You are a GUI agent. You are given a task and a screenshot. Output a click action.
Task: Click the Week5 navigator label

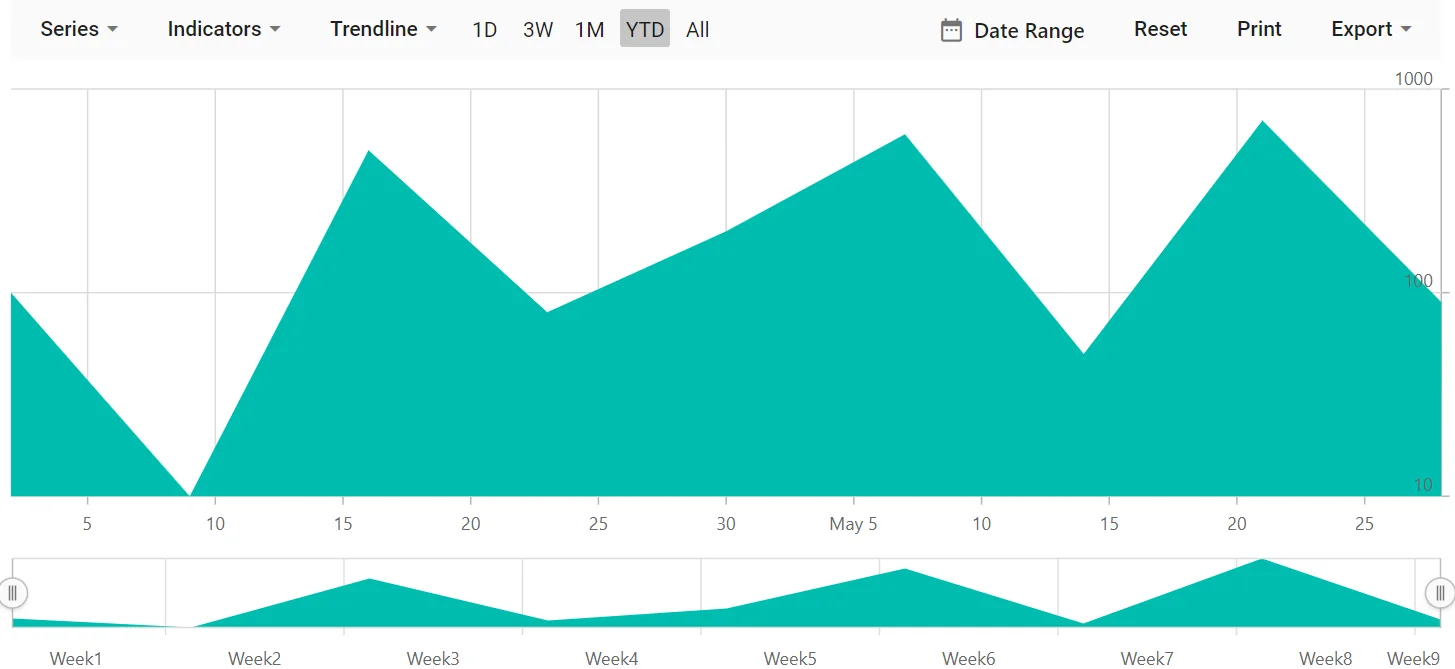tap(790, 658)
